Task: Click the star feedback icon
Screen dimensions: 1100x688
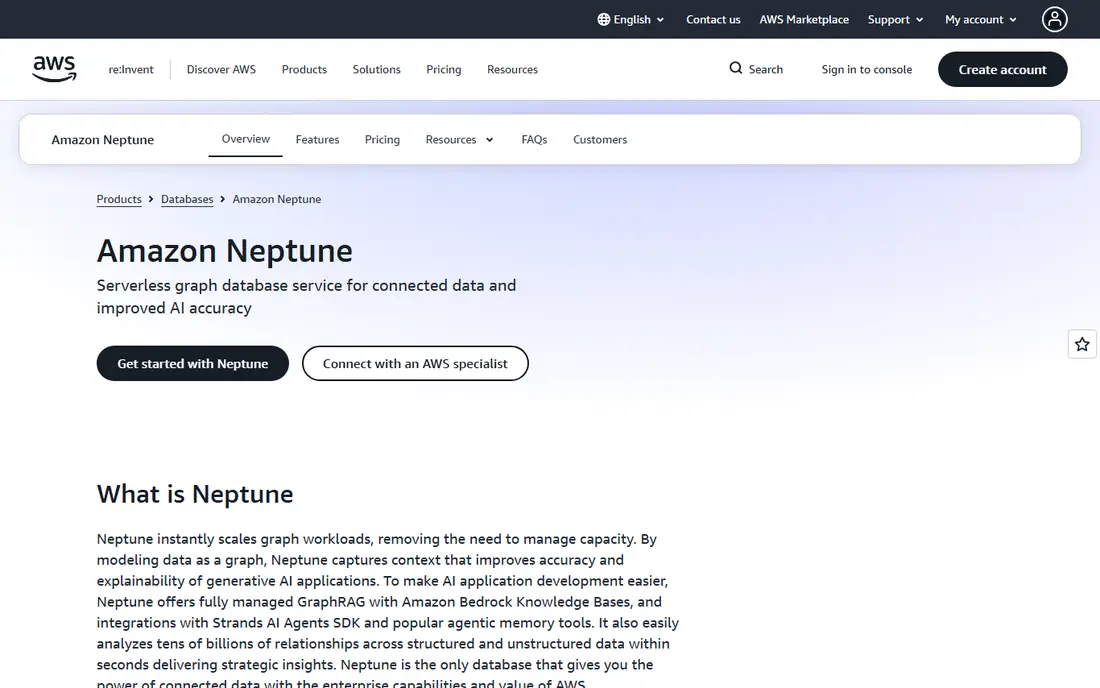Action: pos(1082,344)
